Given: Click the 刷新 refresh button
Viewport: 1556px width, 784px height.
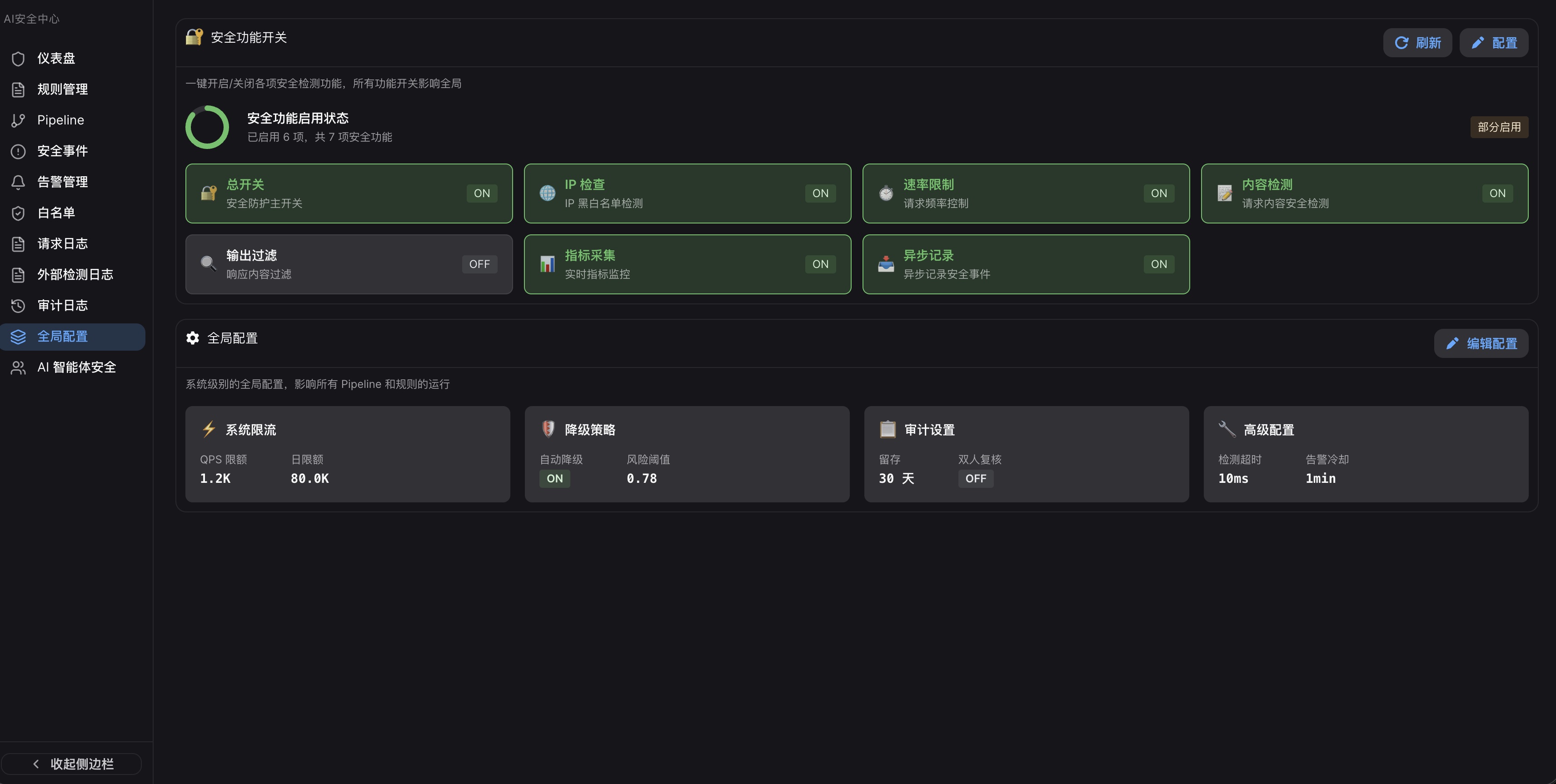Looking at the screenshot, I should 1417,43.
